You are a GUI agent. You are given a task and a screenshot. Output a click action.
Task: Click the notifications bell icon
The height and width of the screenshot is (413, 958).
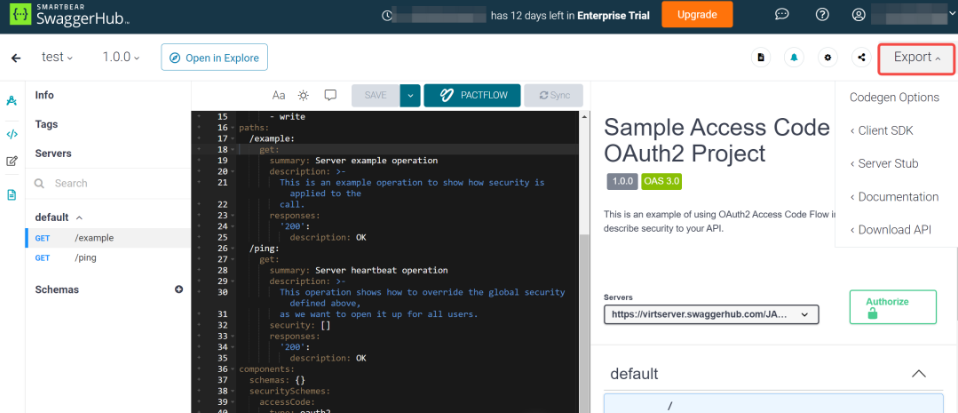coord(794,57)
